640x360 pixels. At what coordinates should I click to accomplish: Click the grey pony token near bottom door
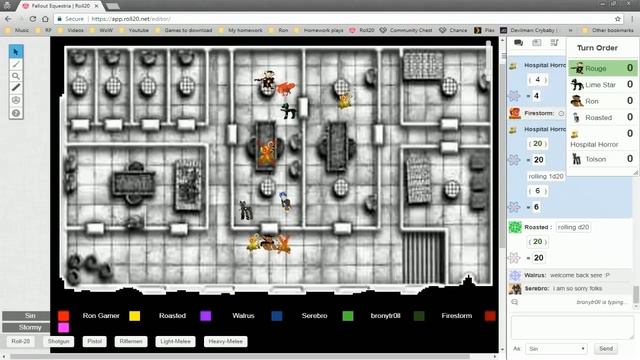[x=246, y=210]
